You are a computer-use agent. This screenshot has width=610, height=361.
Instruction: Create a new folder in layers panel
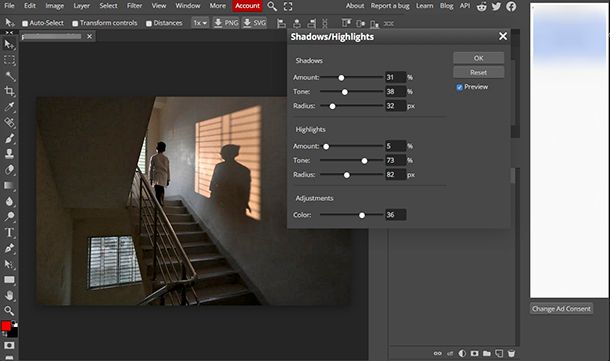[x=487, y=353]
